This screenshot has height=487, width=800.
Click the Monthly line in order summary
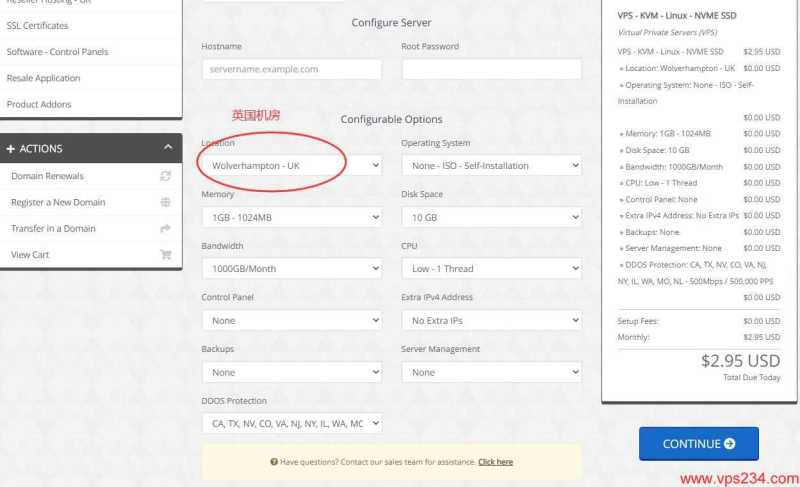698,337
